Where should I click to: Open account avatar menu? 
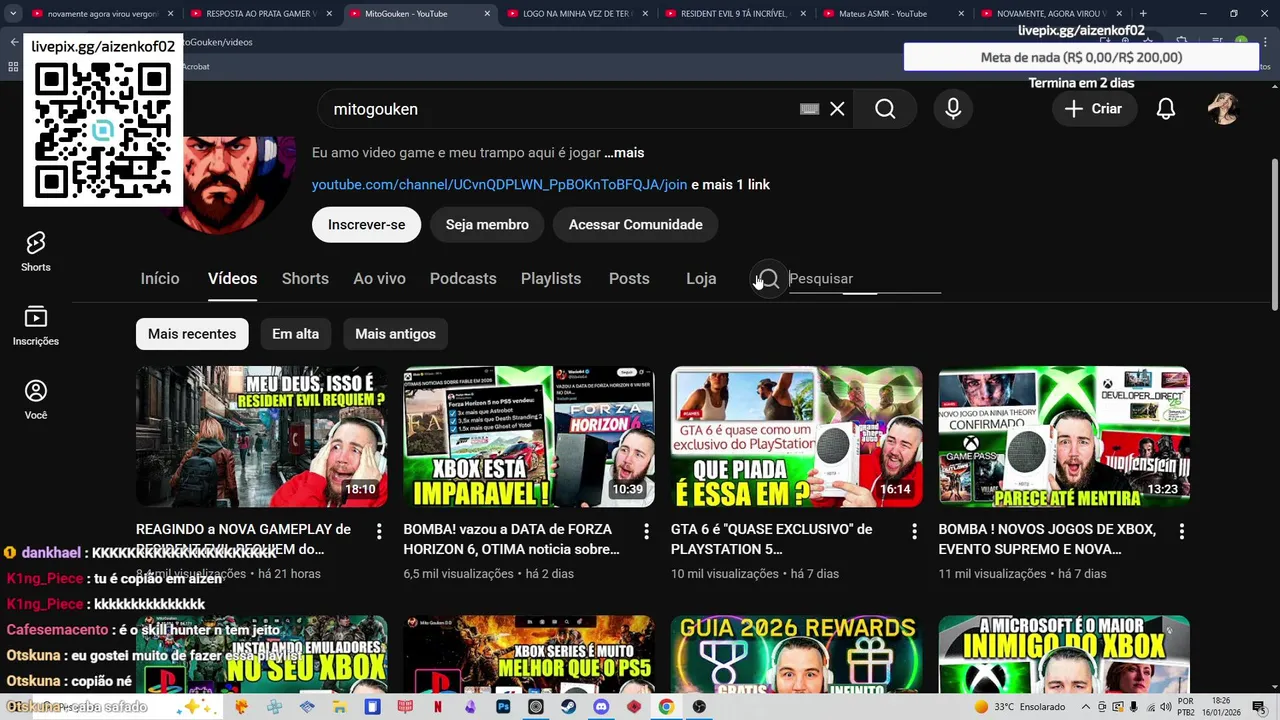point(1223,109)
